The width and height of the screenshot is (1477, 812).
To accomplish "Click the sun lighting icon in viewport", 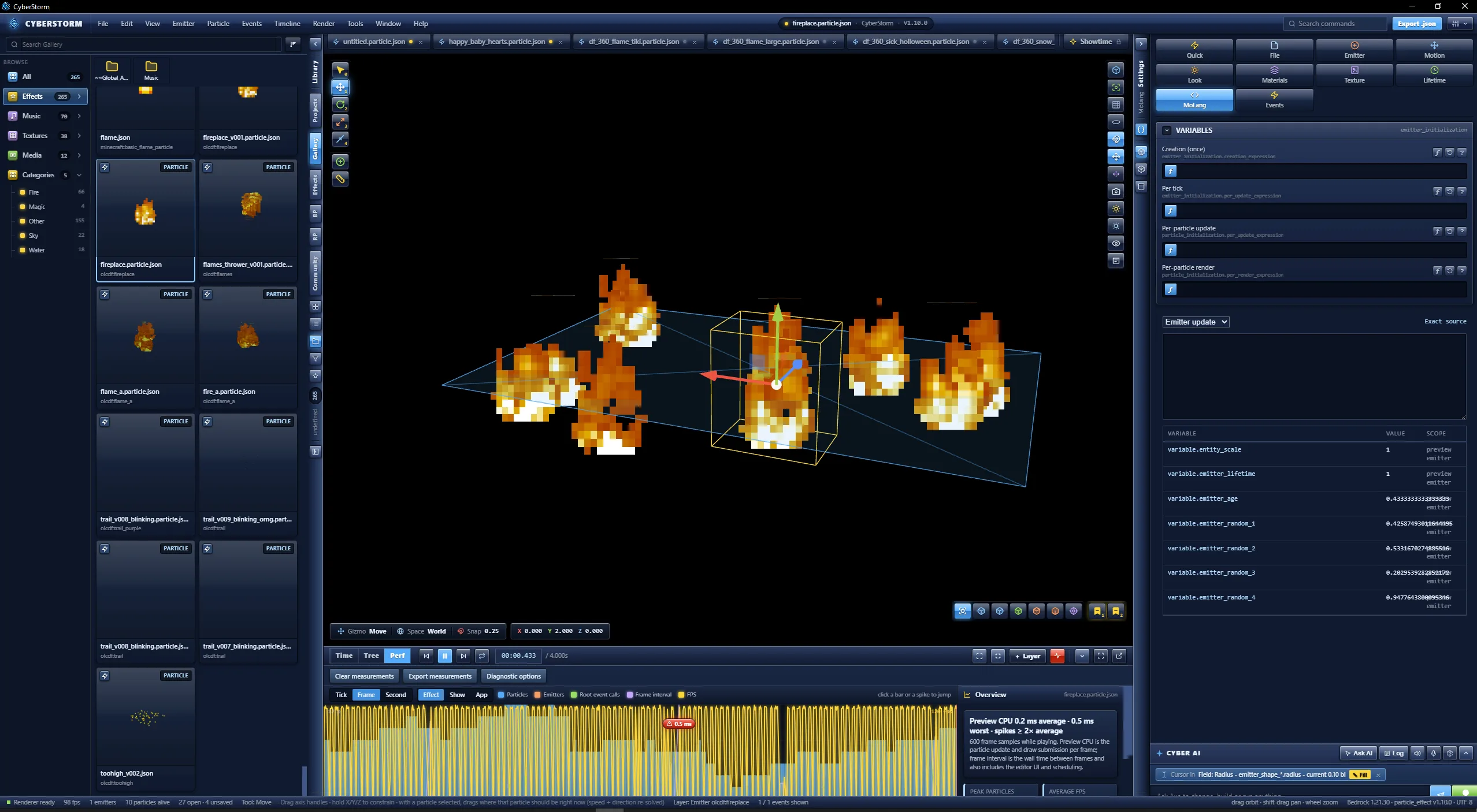I will pyautogui.click(x=1116, y=208).
